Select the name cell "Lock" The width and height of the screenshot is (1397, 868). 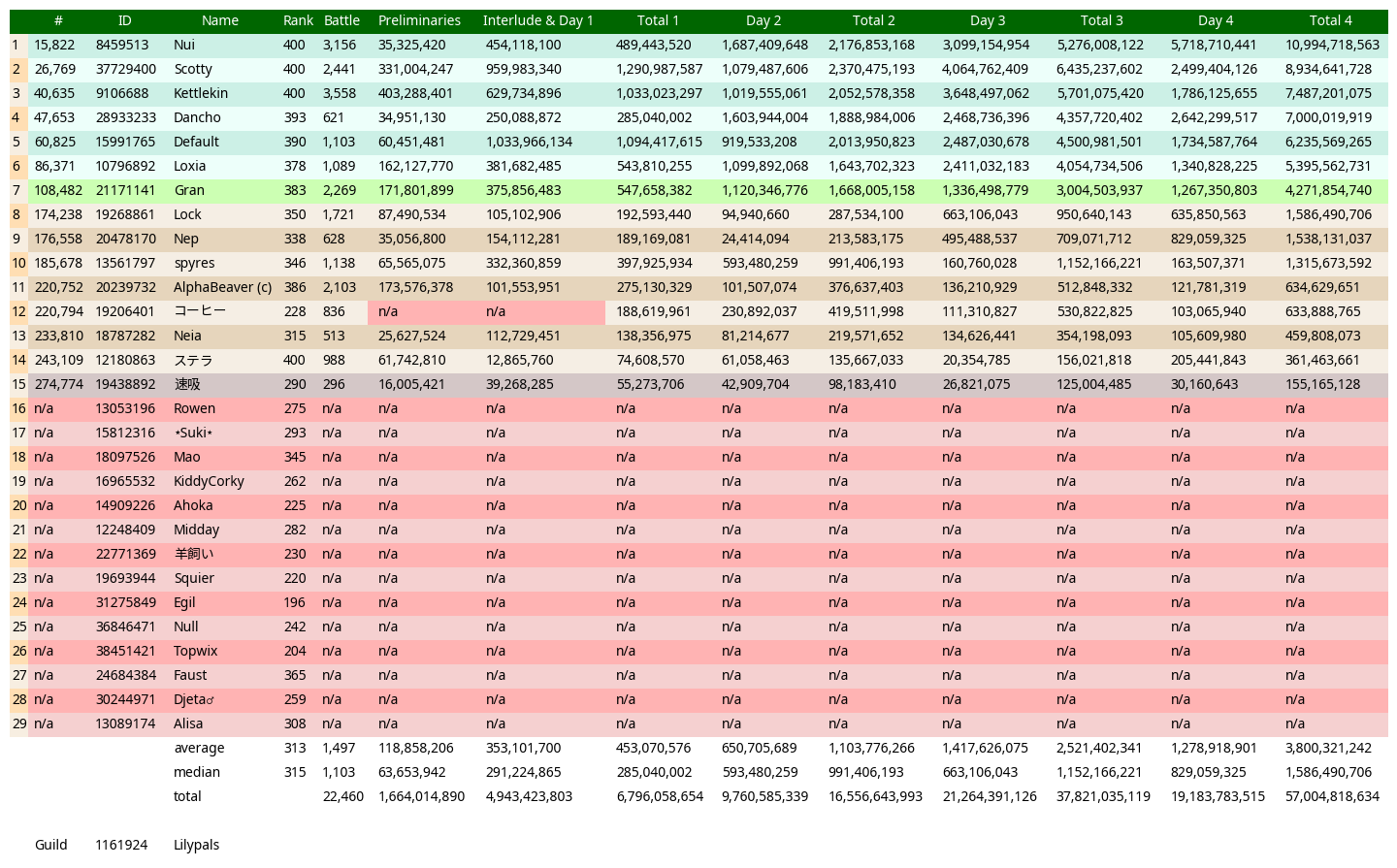pos(188,214)
